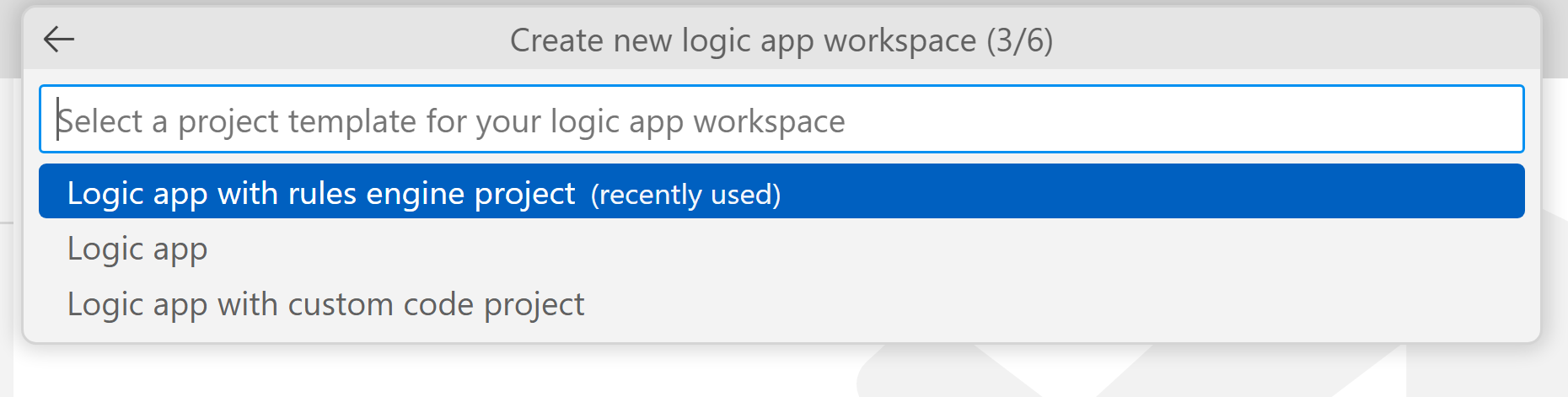The image size is (1568, 397).
Task: Focus the 'Select a project template' text box
Action: pyautogui.click(x=781, y=119)
